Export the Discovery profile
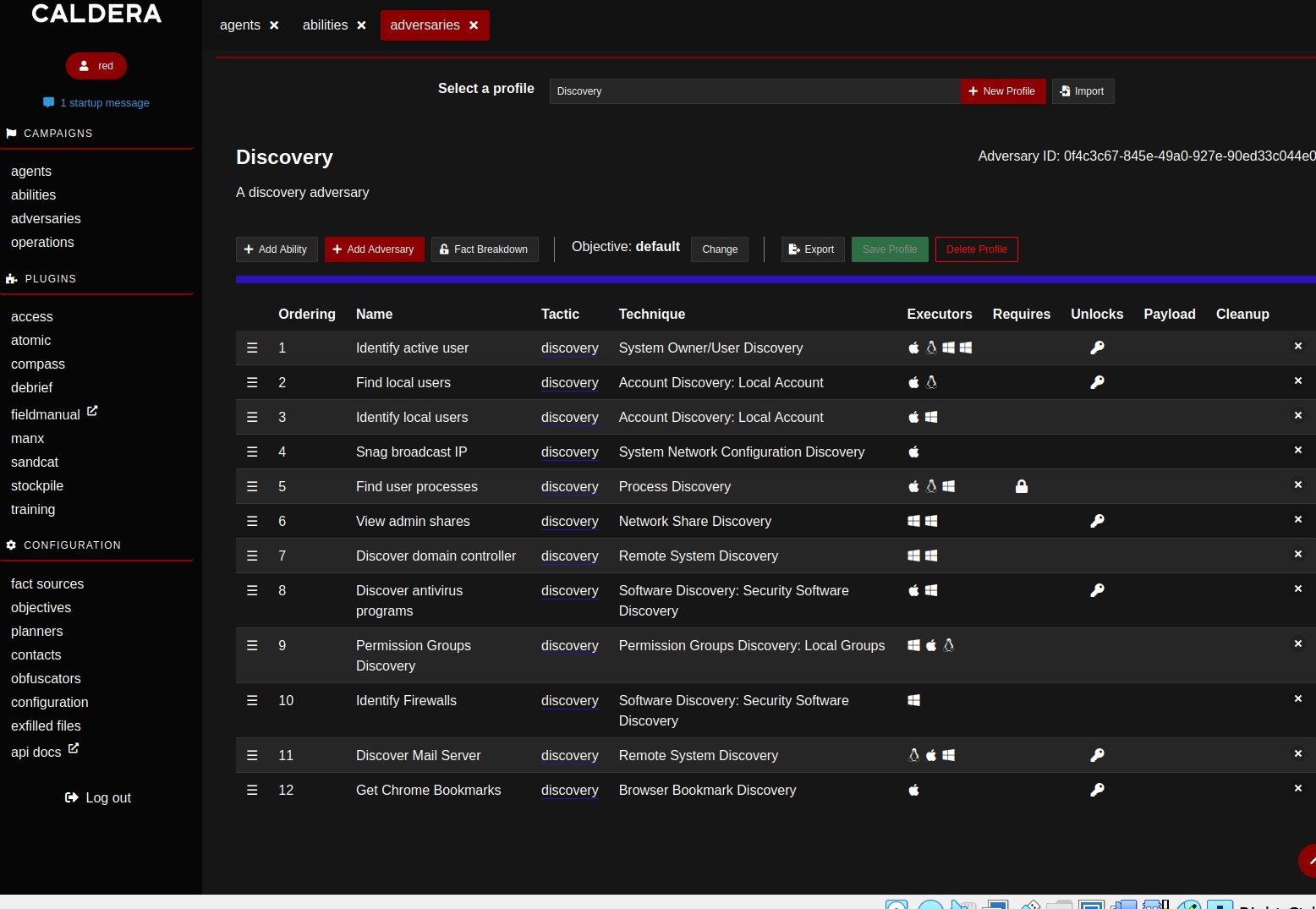Screen dimensions: 1316x909 [813, 249]
